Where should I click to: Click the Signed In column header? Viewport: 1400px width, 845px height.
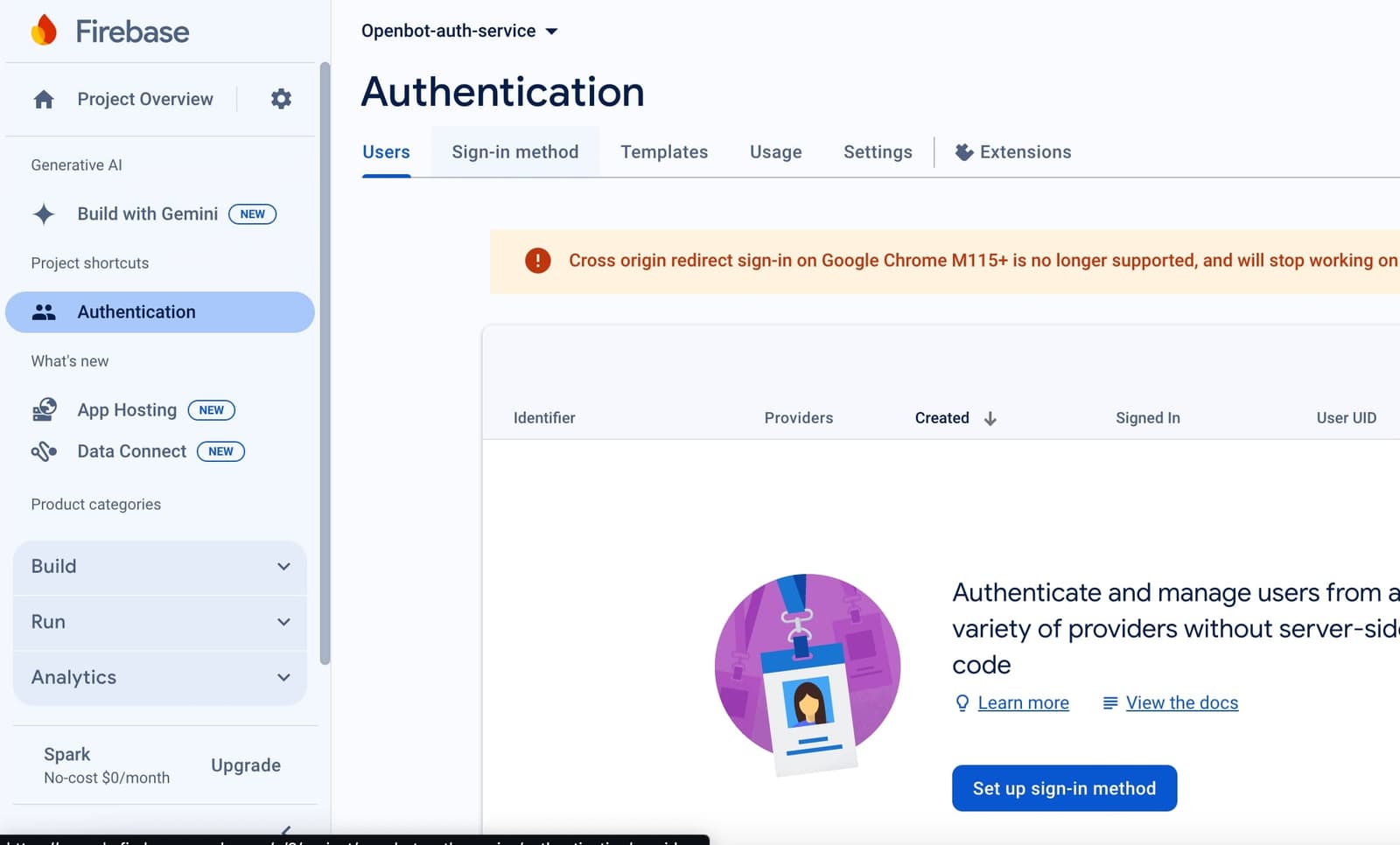pos(1148,418)
